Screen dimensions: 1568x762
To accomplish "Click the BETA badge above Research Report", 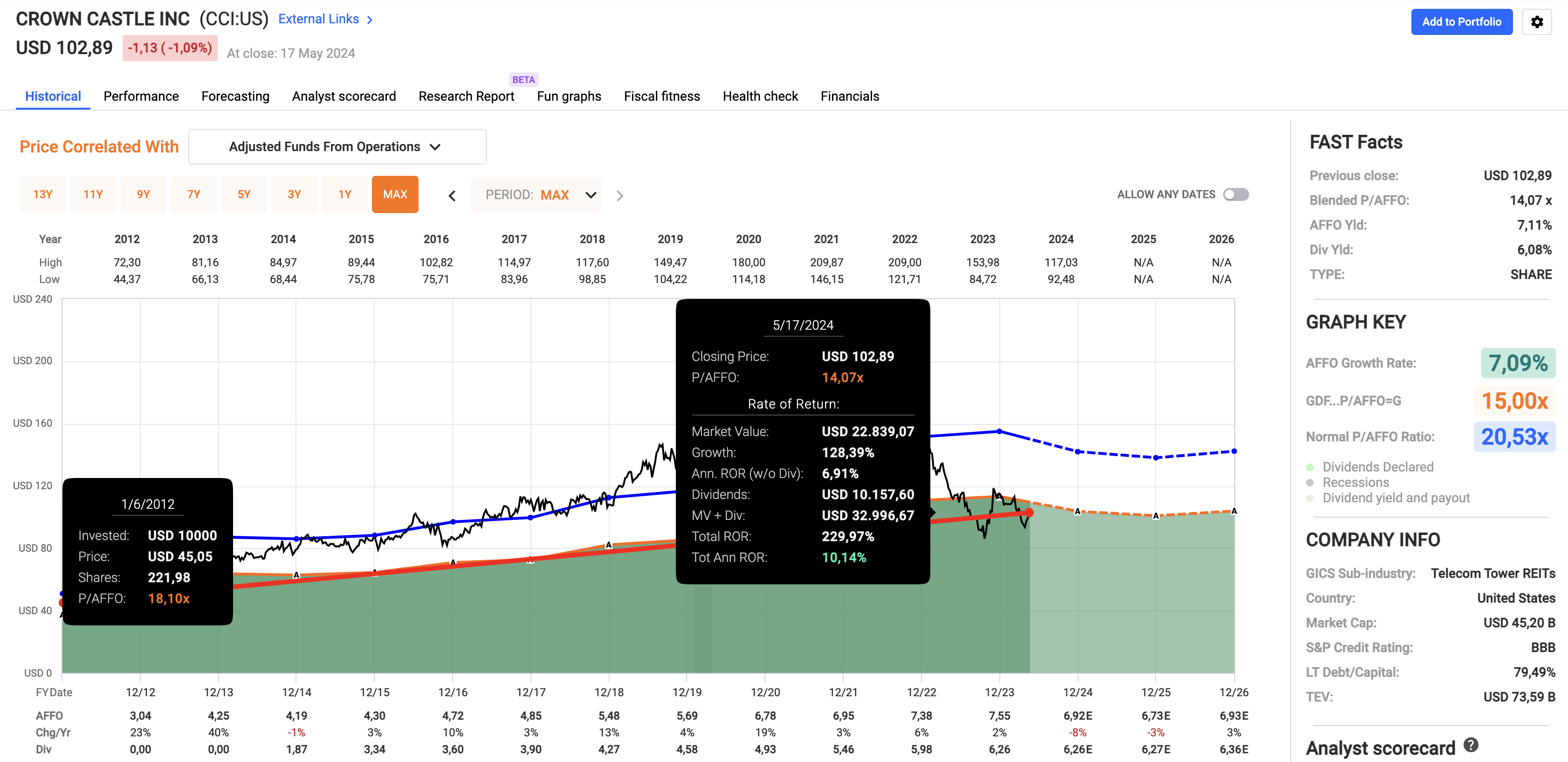I will [523, 80].
